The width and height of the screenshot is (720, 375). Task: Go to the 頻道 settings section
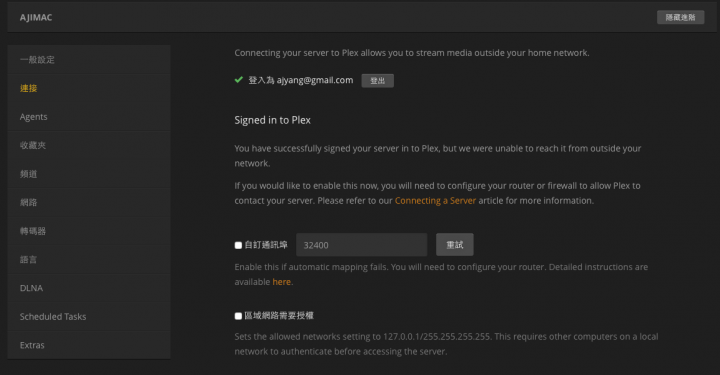click(x=89, y=174)
